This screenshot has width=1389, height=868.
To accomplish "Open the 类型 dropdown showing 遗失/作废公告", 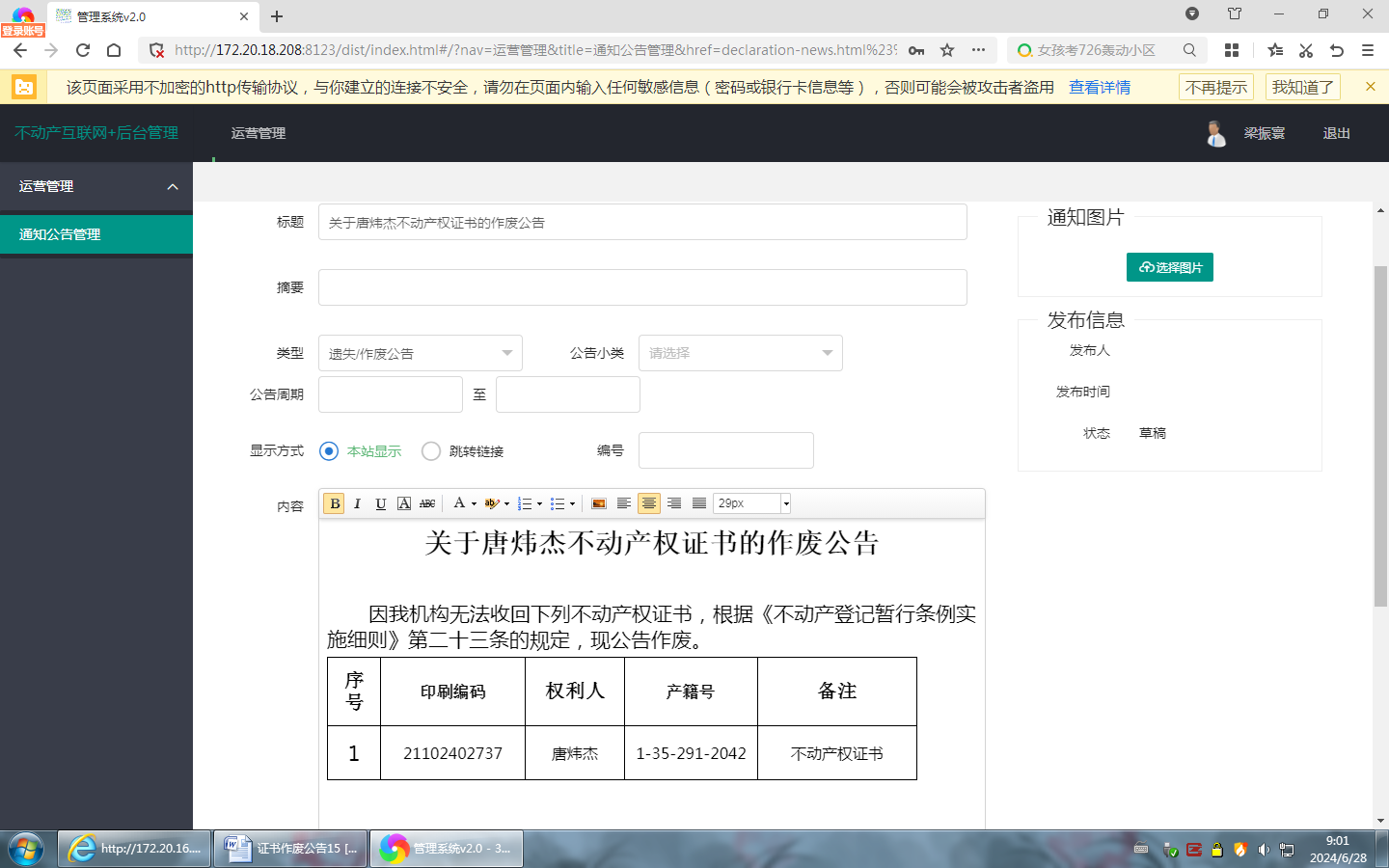I will [x=421, y=353].
